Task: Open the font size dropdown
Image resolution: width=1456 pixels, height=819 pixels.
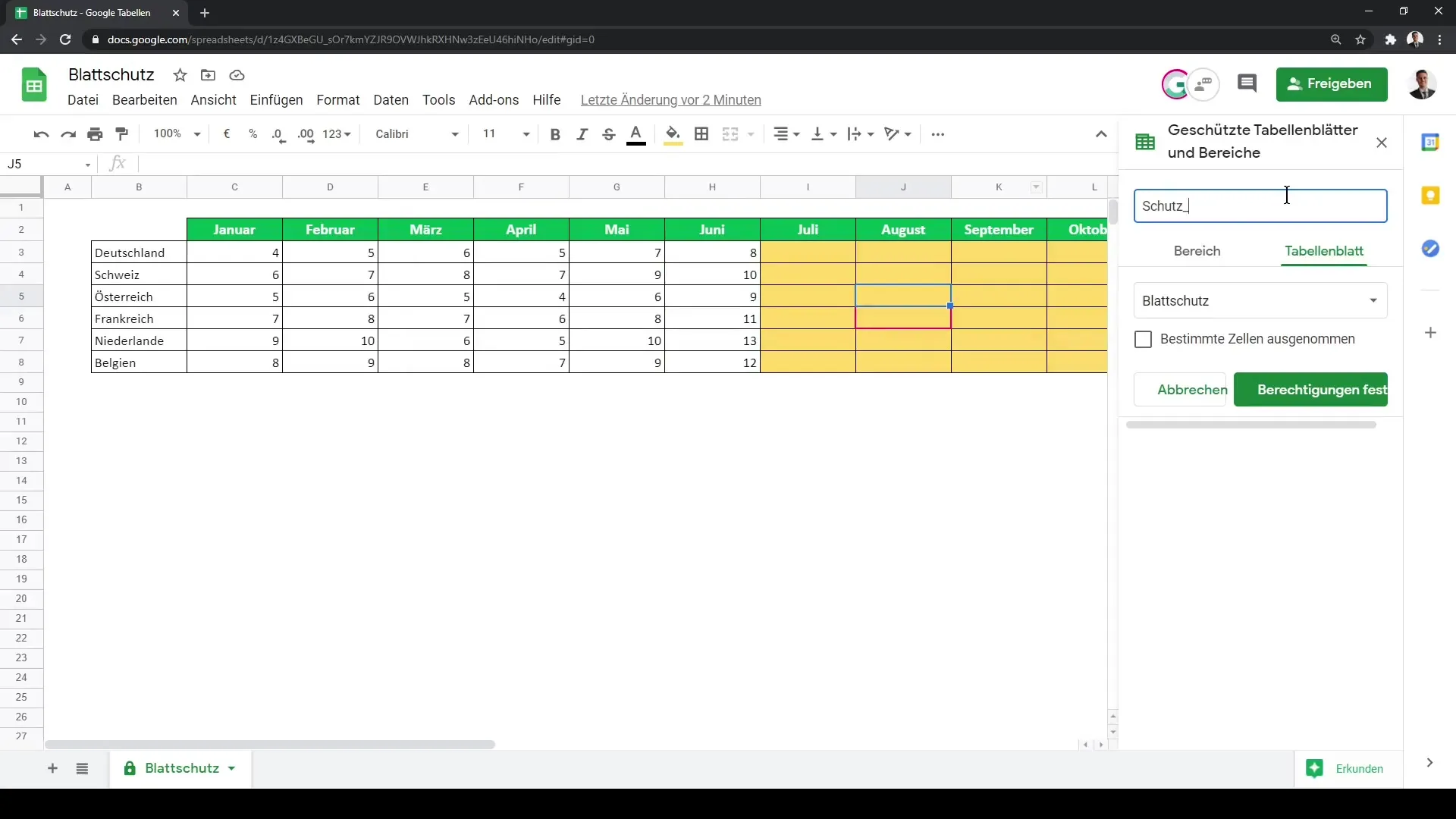Action: click(x=506, y=134)
